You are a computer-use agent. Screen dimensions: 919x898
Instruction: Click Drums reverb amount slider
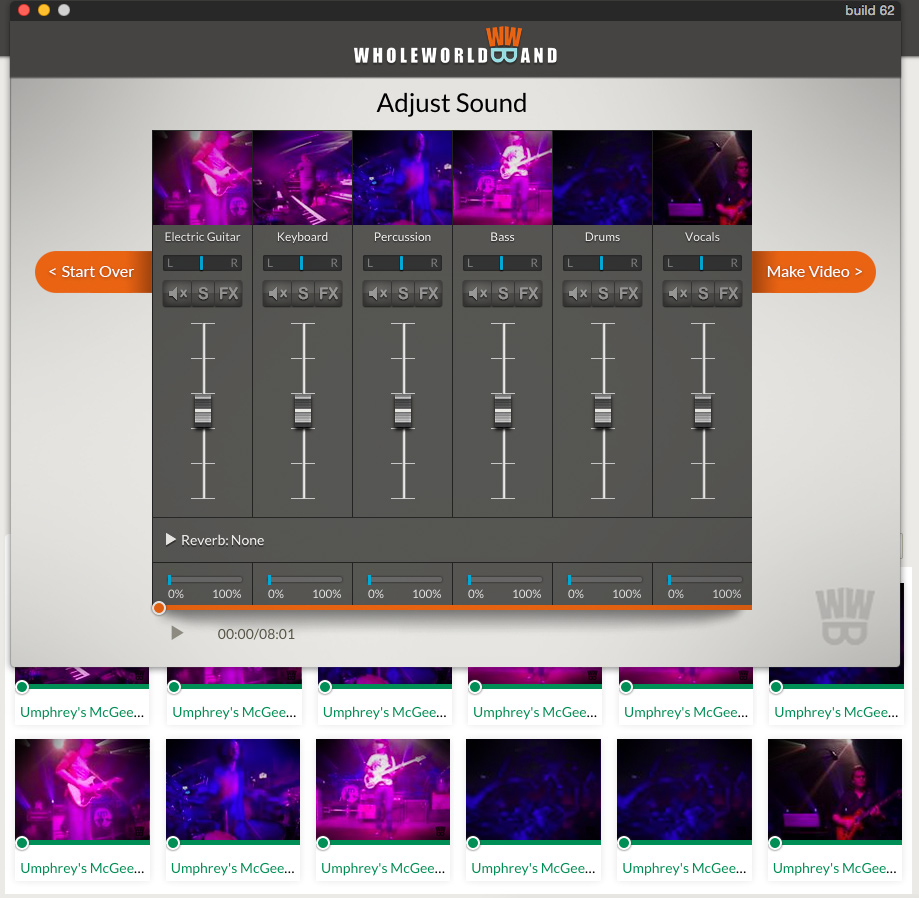pos(605,580)
